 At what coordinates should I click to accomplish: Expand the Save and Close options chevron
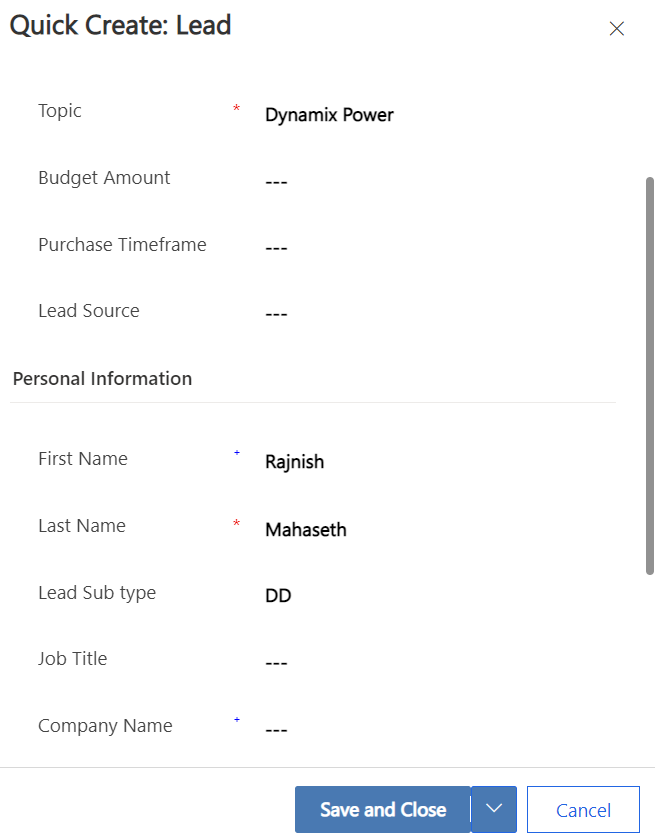coord(494,809)
